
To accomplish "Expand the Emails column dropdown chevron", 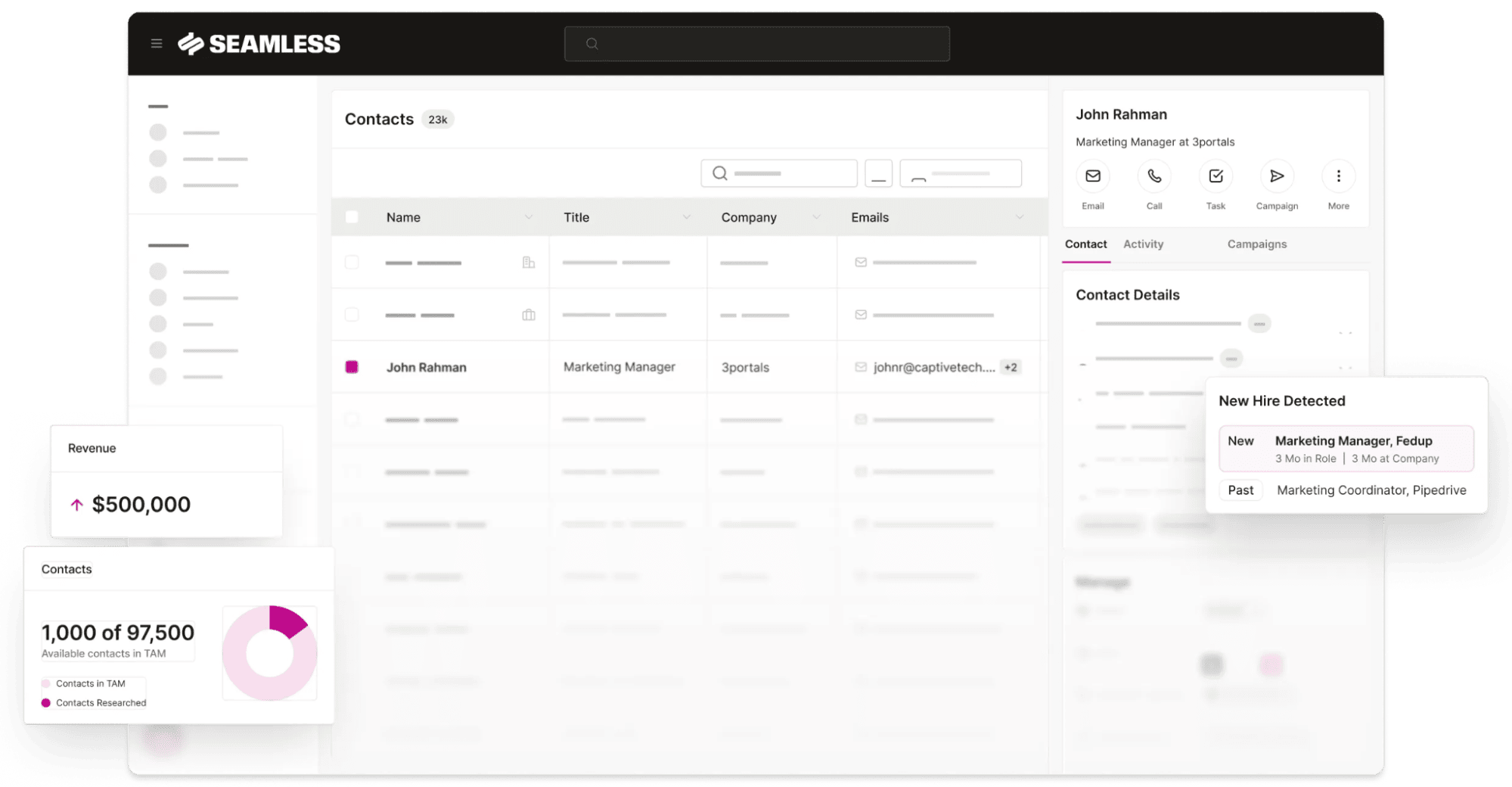I will pos(1019,217).
